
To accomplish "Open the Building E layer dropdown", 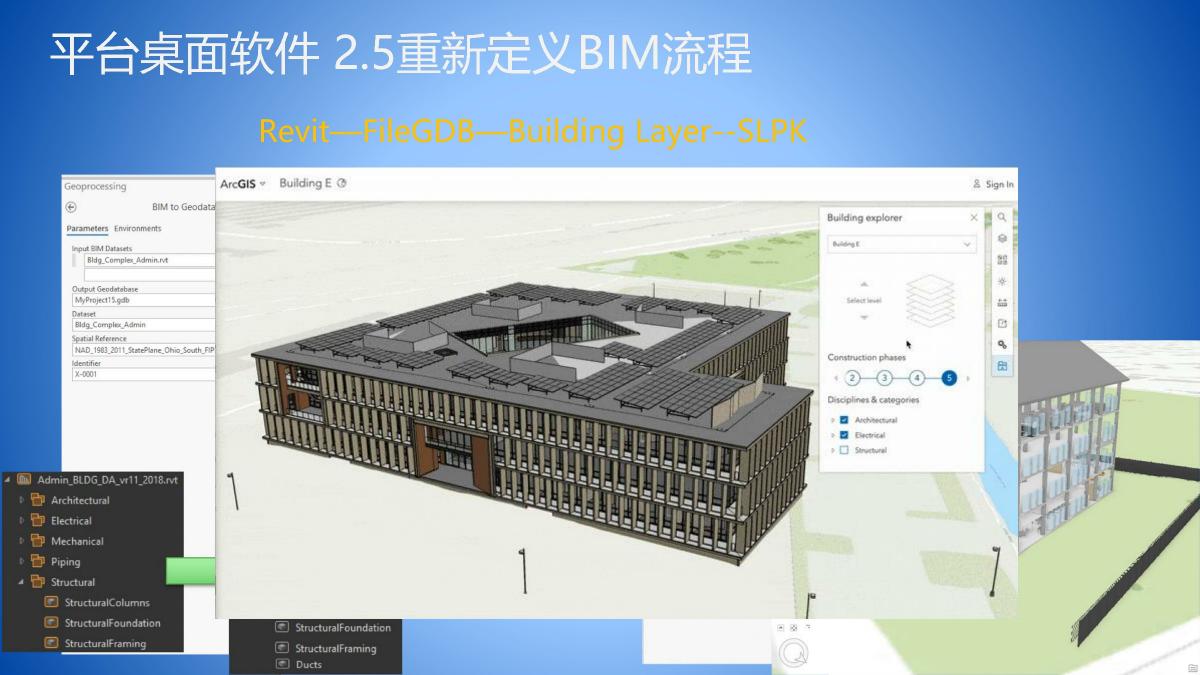I will (902, 244).
